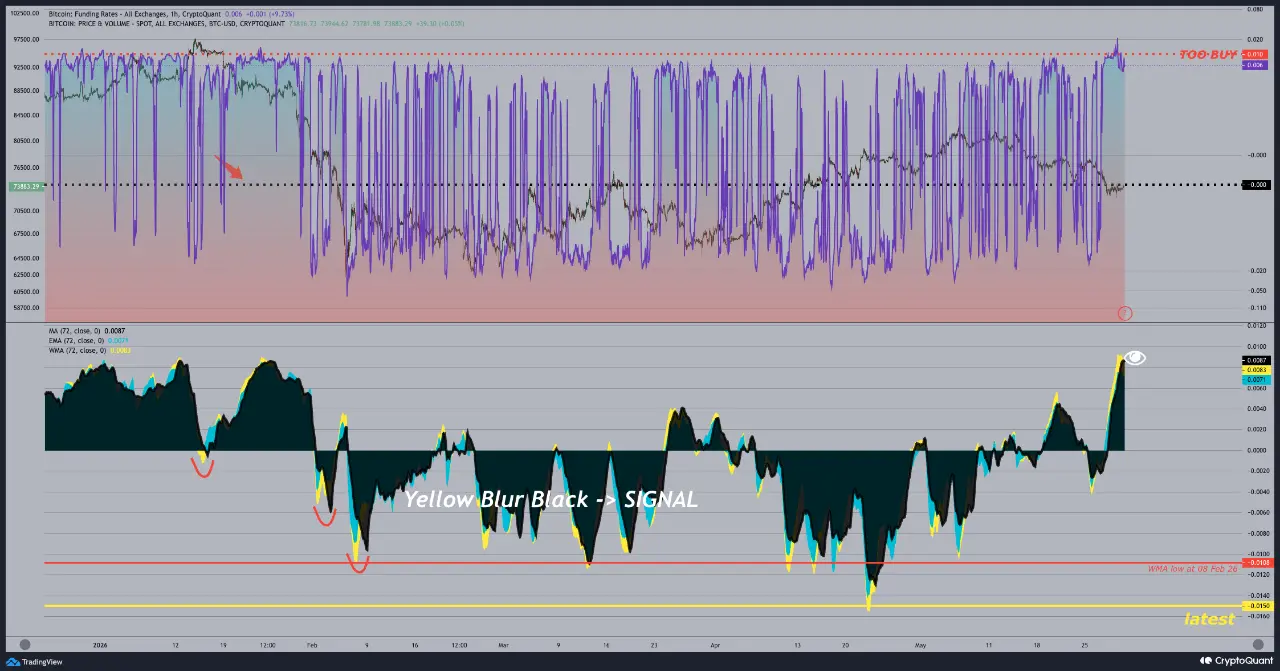1280x671 pixels.
Task: Click the TOO BUY text annotation
Action: [1208, 54]
